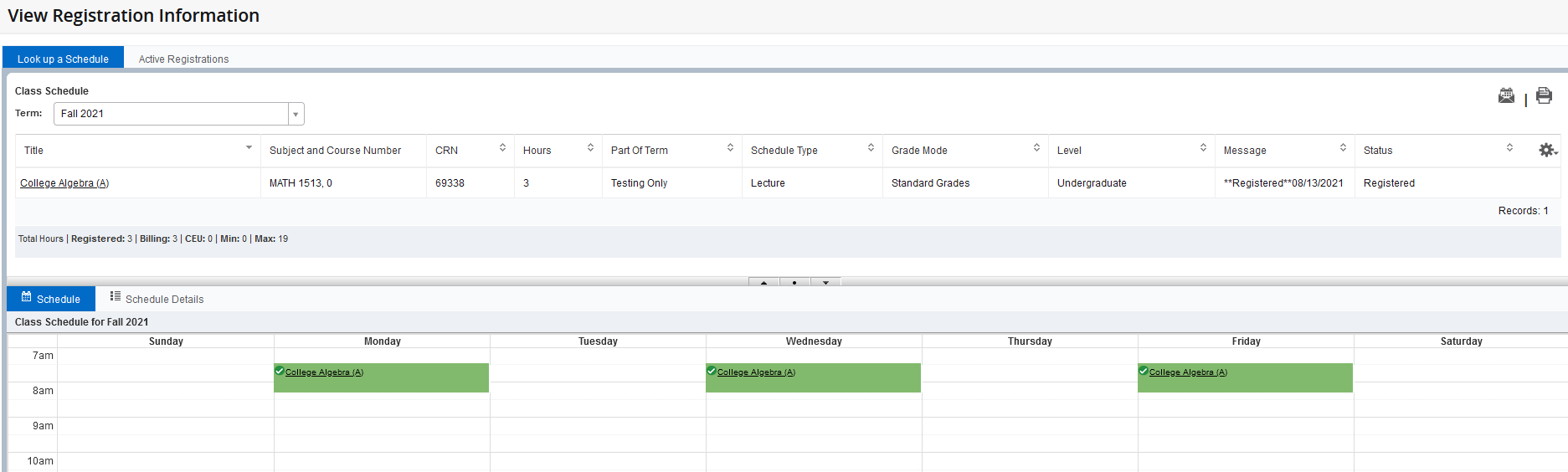
Task: Sort by CRN column arrows
Action: pyautogui.click(x=502, y=148)
